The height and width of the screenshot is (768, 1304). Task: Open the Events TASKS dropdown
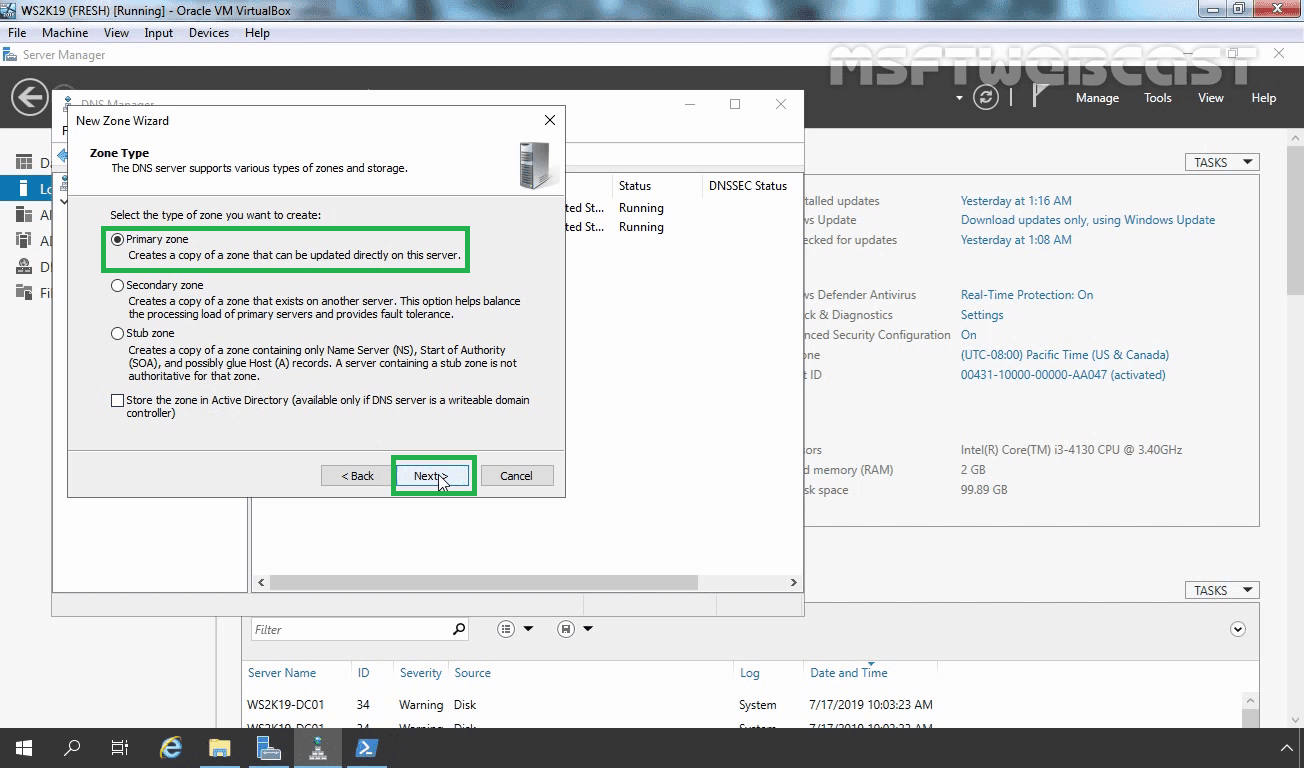[1222, 590]
